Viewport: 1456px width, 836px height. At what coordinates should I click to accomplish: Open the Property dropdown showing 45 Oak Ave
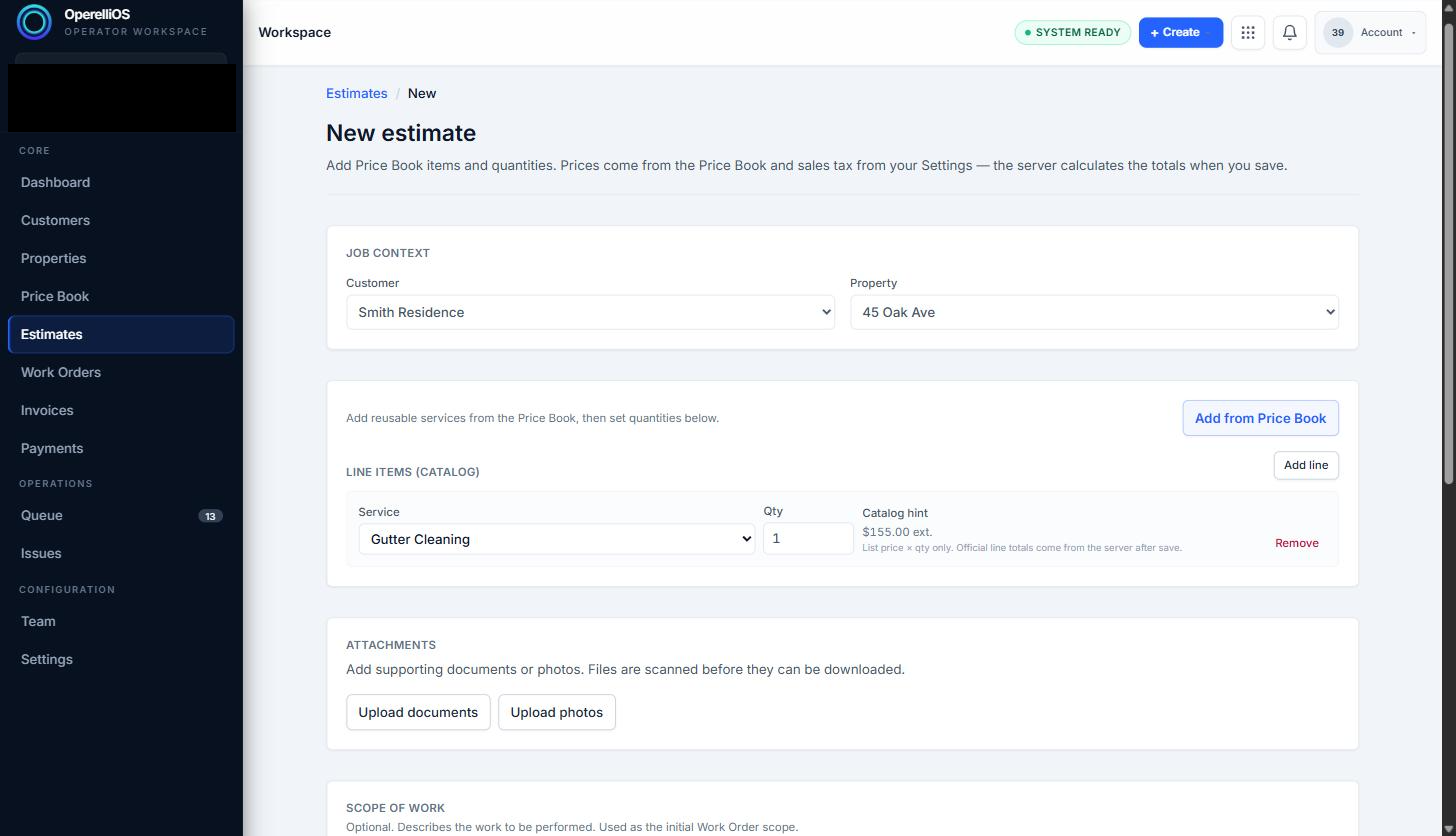tap(1094, 312)
